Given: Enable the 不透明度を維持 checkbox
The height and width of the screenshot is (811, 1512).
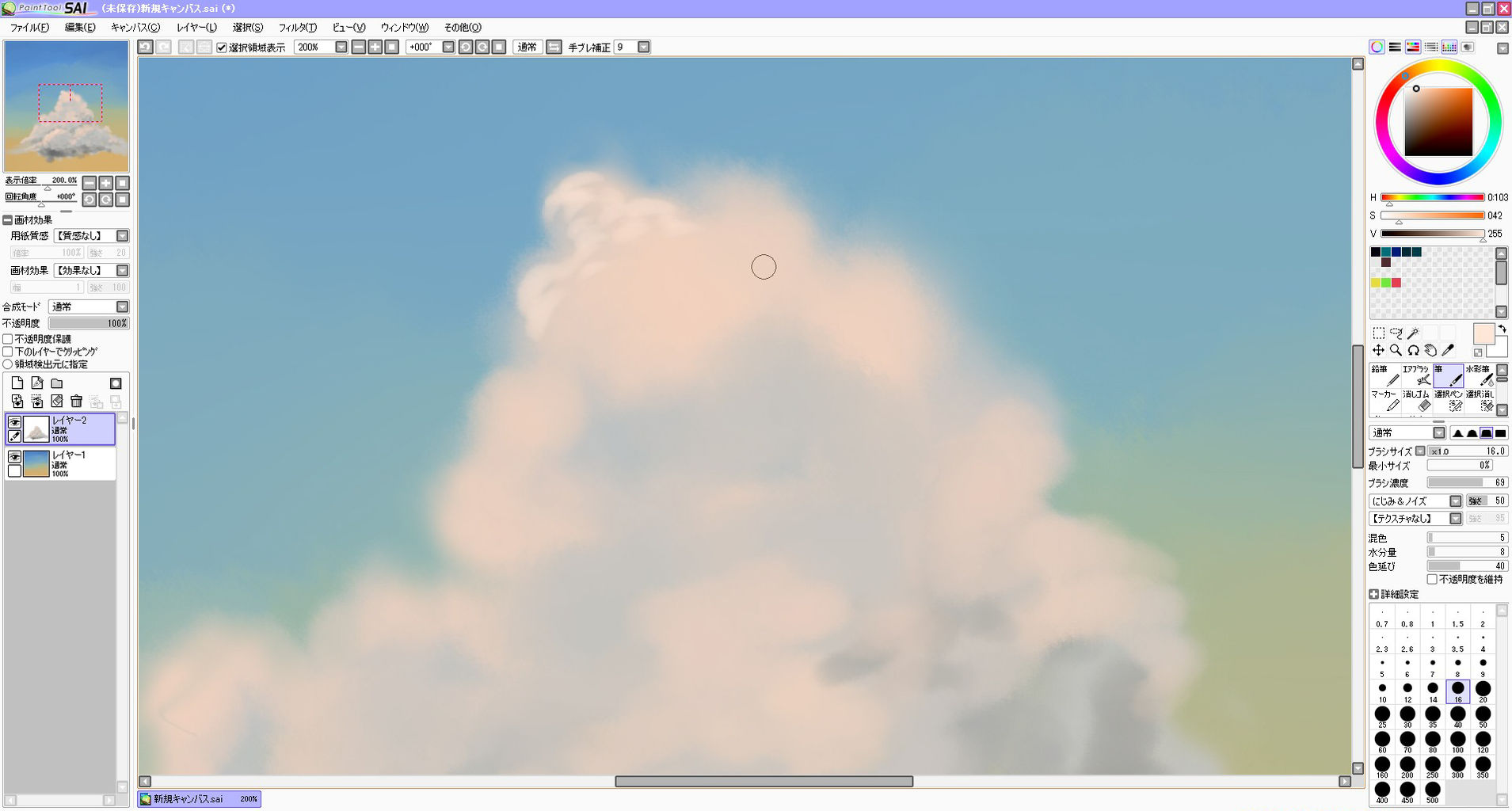Looking at the screenshot, I should (1432, 580).
